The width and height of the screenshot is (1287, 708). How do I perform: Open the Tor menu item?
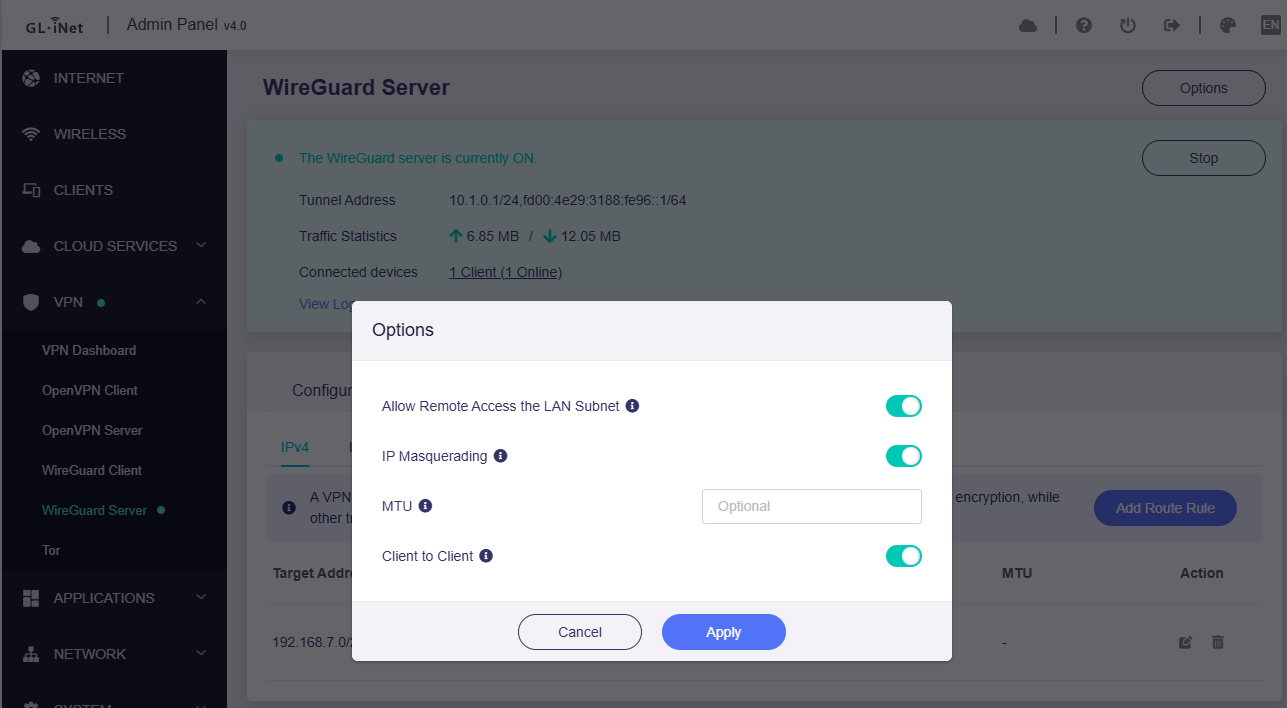pyautogui.click(x=51, y=550)
